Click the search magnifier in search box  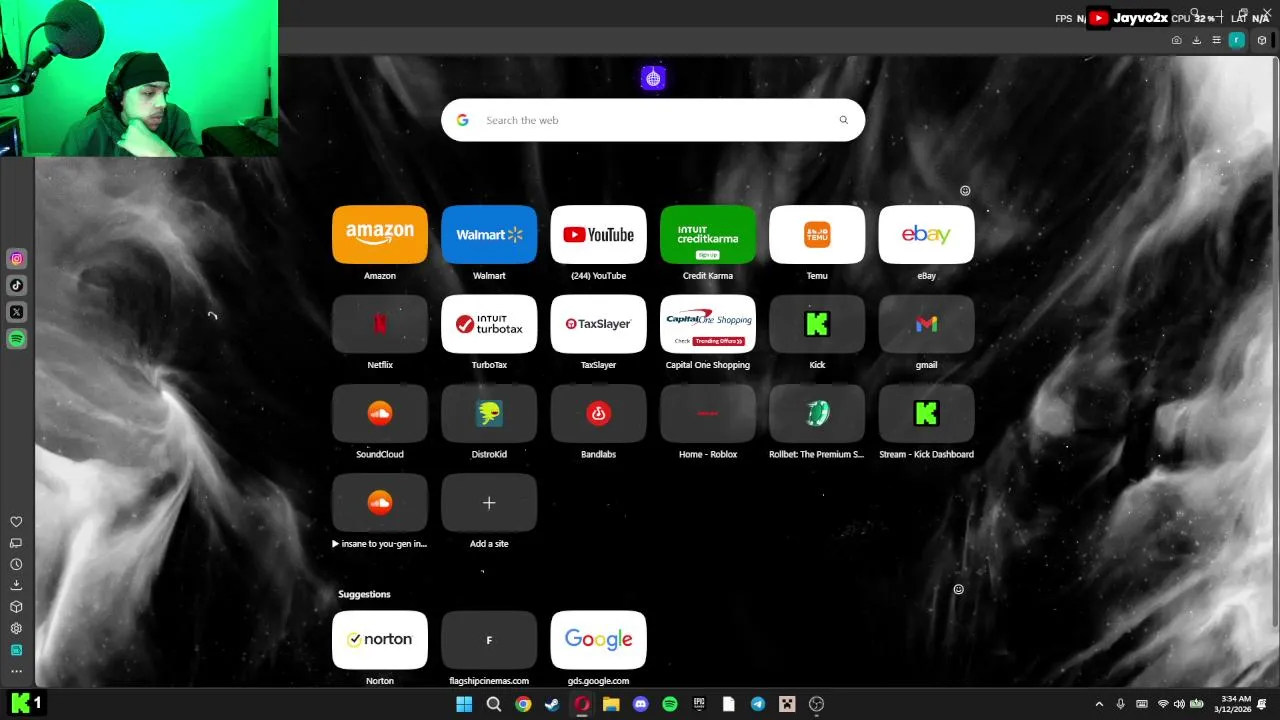coord(843,120)
